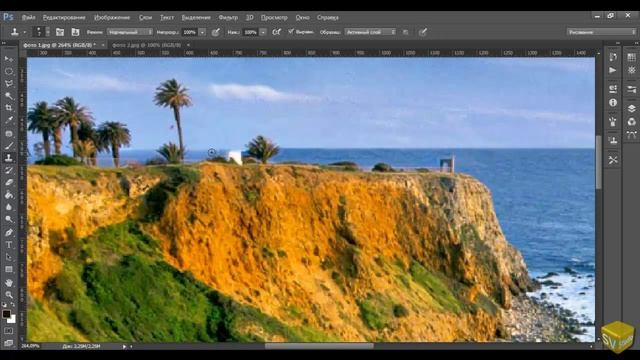
Task: Open the opacity slider dropdown arrow
Action: (x=202, y=32)
